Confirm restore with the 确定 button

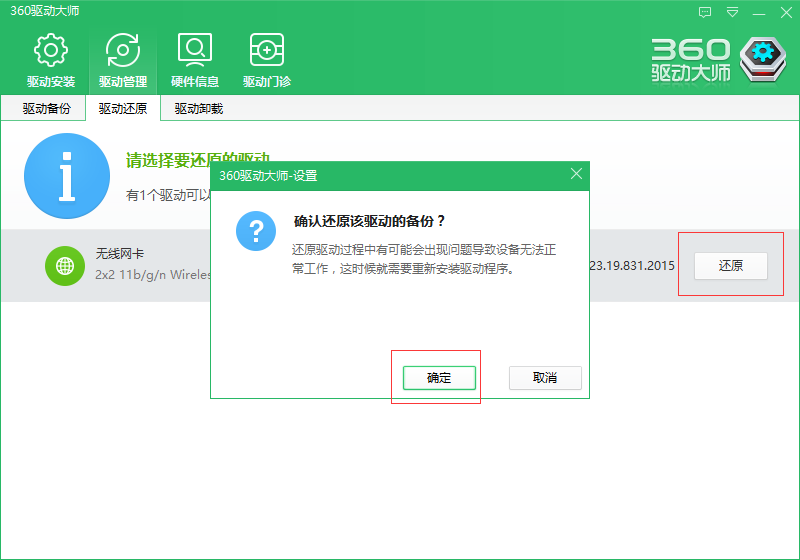(x=439, y=378)
